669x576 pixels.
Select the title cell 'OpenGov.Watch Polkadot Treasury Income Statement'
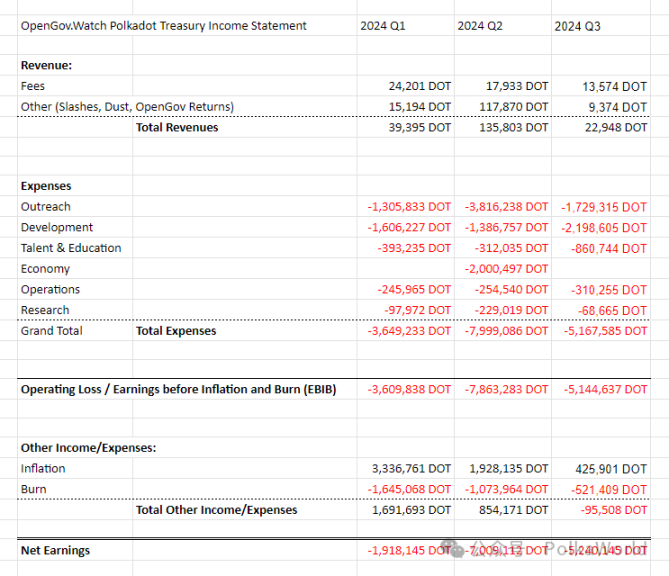point(164,25)
